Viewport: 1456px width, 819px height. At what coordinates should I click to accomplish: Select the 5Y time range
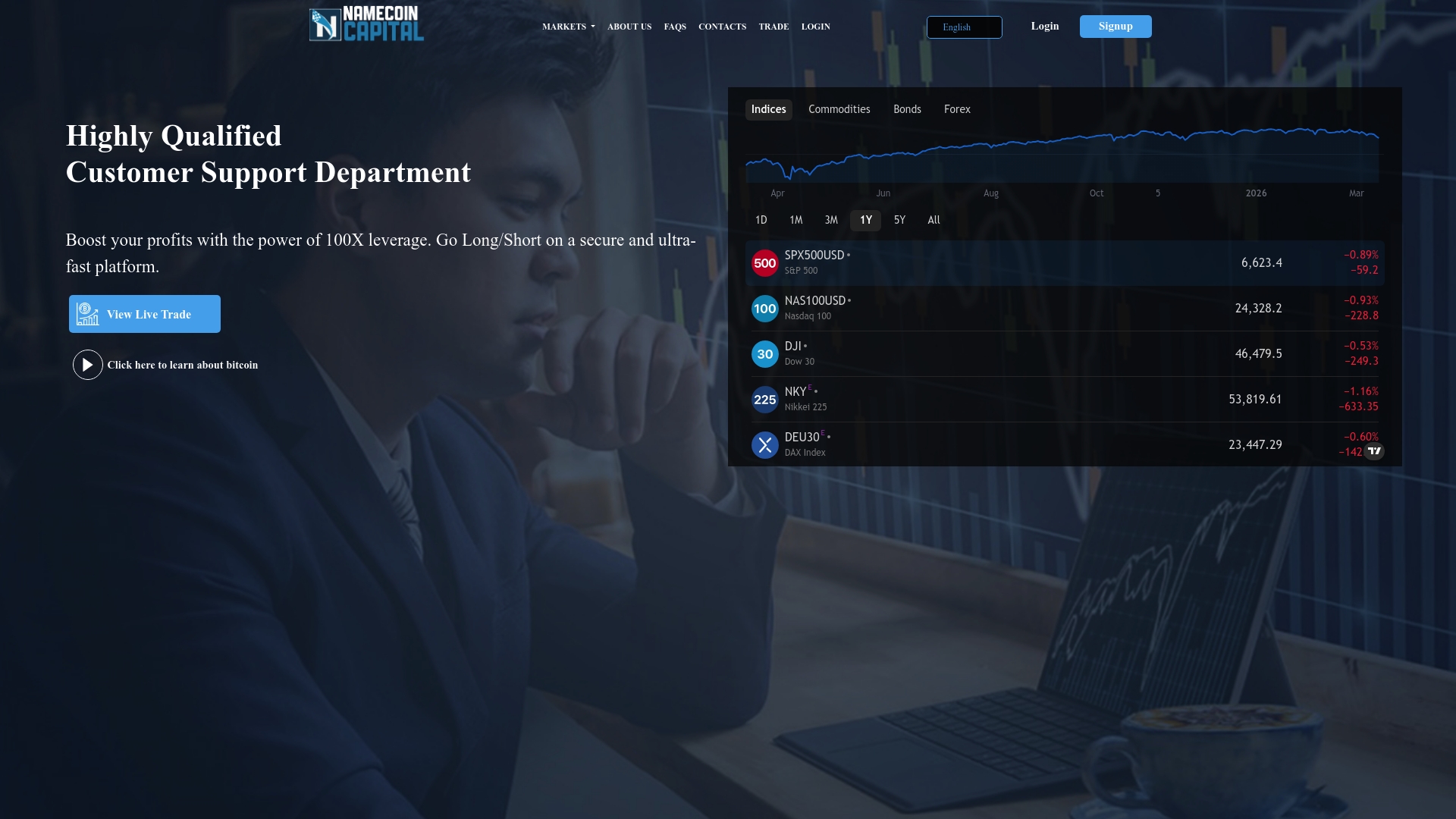pyautogui.click(x=899, y=220)
